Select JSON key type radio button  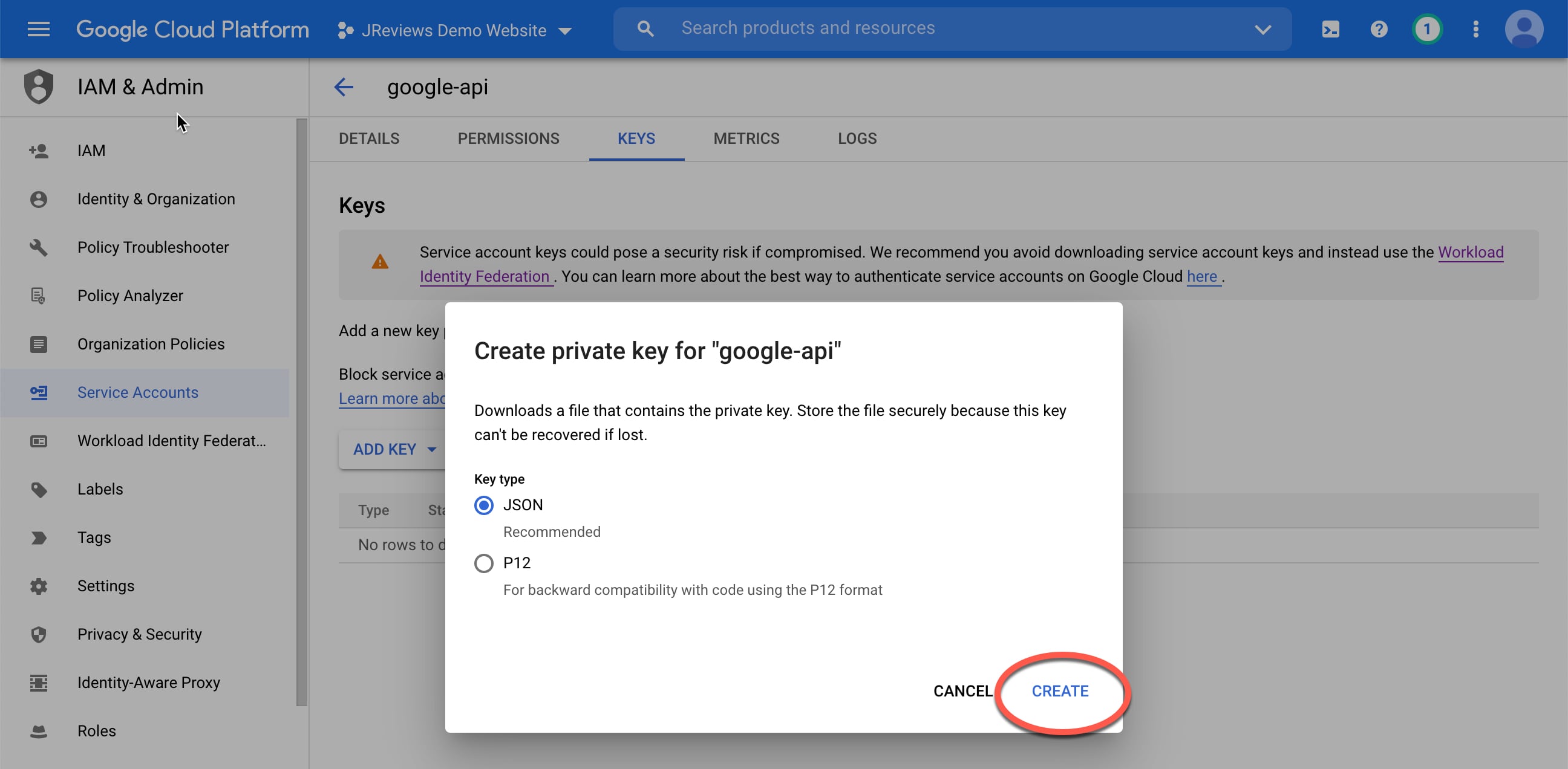coord(484,504)
